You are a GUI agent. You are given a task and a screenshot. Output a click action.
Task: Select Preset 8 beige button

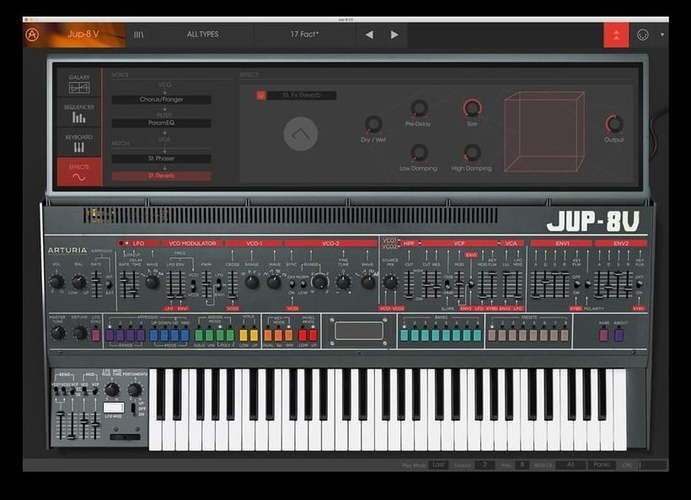[x=564, y=335]
